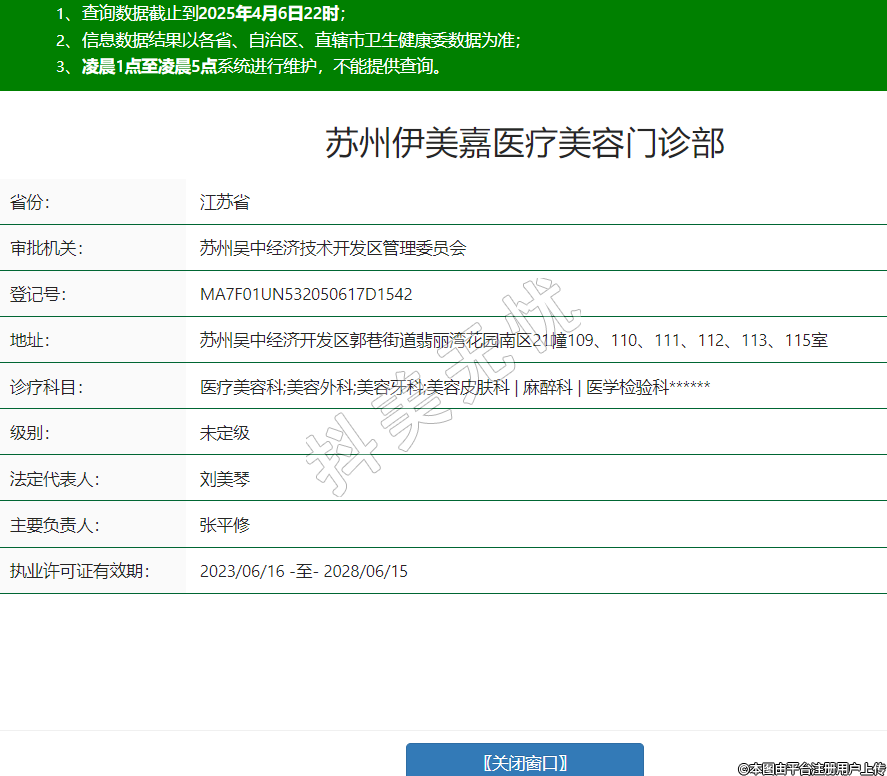
Task: Click the 关闭窗口 button
Action: (524, 762)
